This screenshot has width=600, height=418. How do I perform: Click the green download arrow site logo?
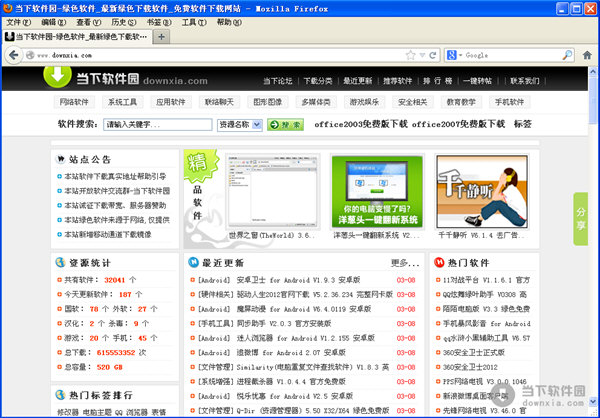[x=57, y=75]
